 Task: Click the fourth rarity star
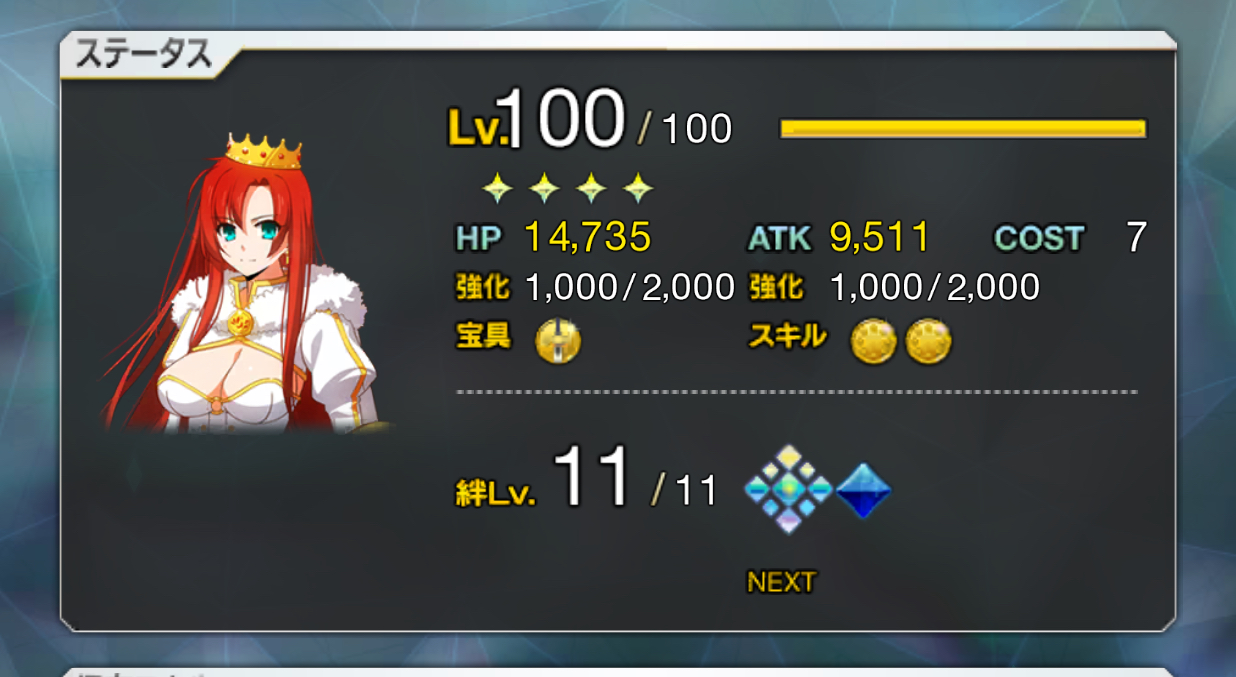[x=638, y=186]
